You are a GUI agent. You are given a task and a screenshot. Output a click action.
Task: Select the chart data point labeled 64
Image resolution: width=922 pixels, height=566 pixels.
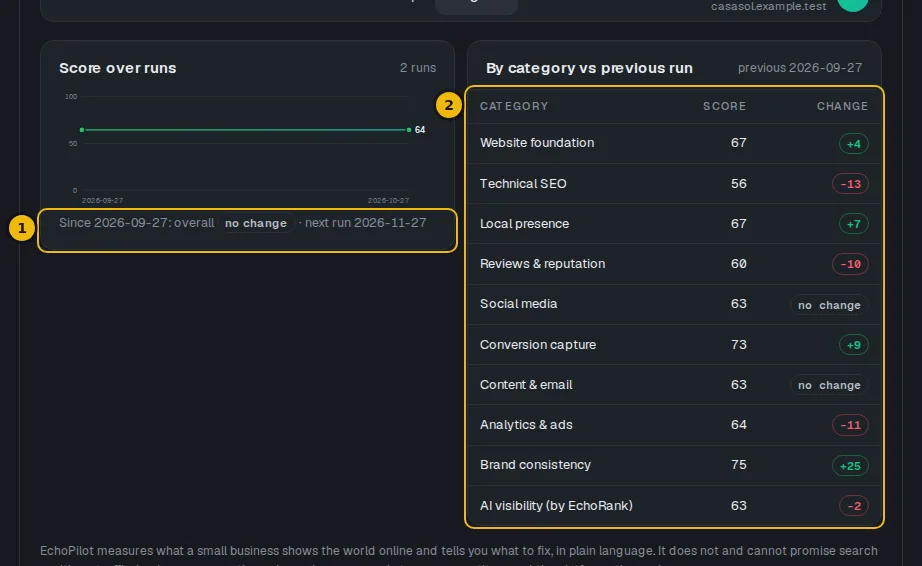click(409, 129)
